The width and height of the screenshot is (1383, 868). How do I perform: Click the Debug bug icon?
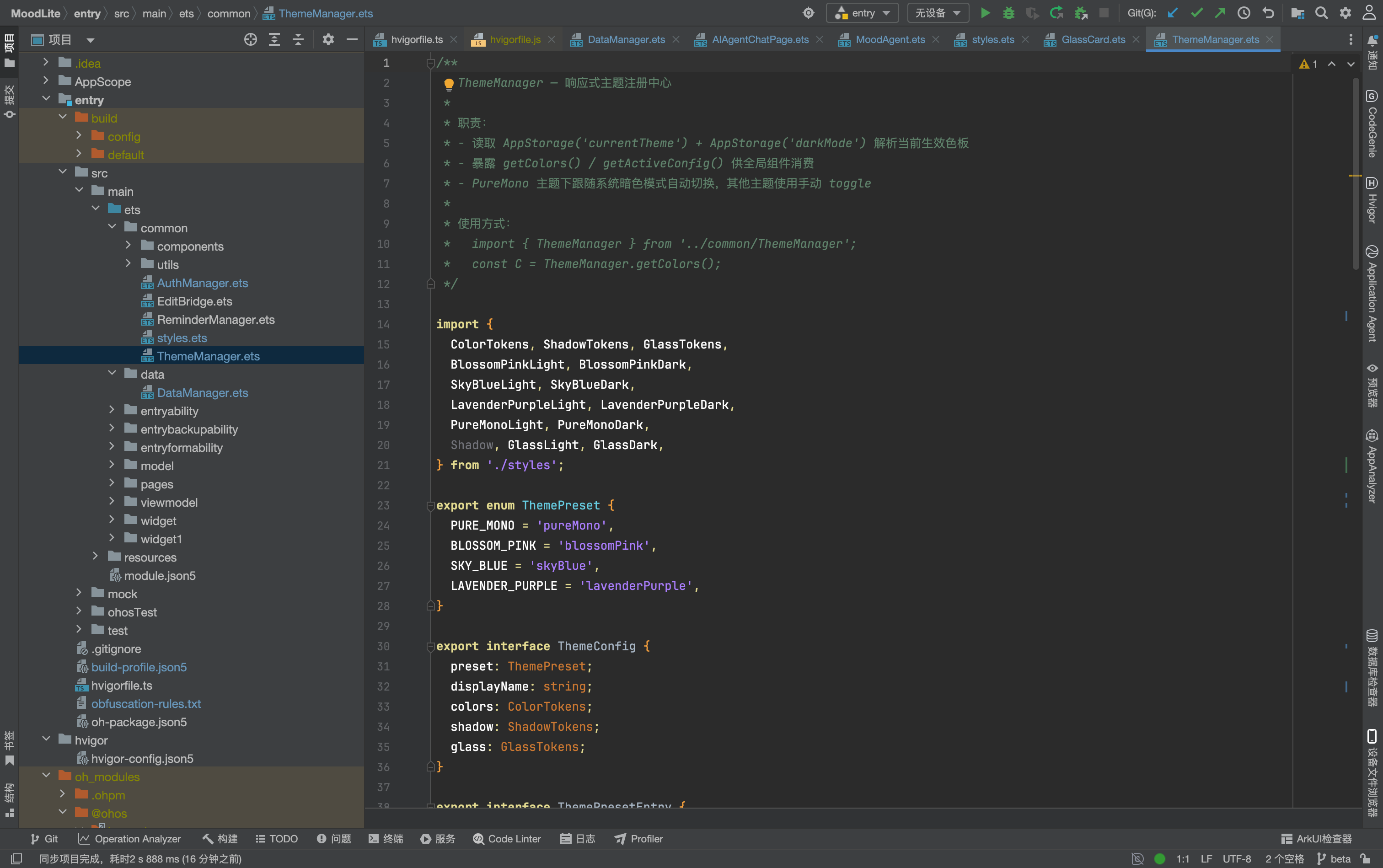point(1009,13)
